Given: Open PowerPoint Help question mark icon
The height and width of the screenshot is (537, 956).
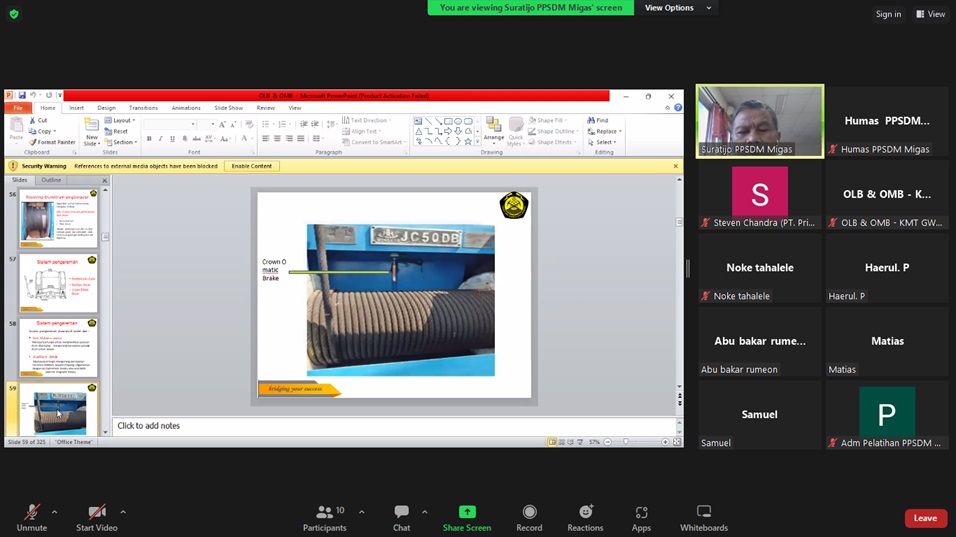Looking at the screenshot, I should point(678,107).
